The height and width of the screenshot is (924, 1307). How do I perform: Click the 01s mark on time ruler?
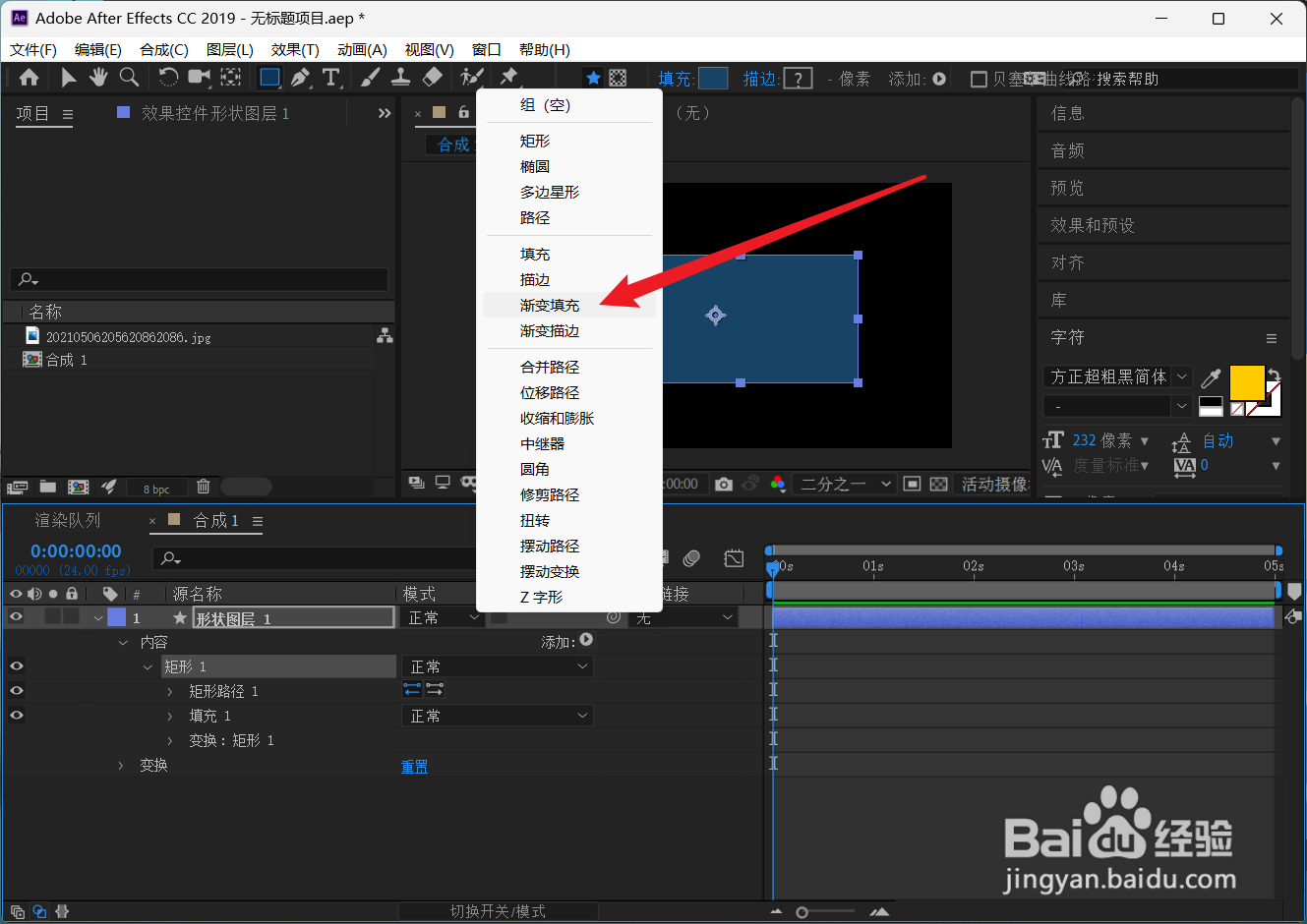pyautogui.click(x=873, y=566)
